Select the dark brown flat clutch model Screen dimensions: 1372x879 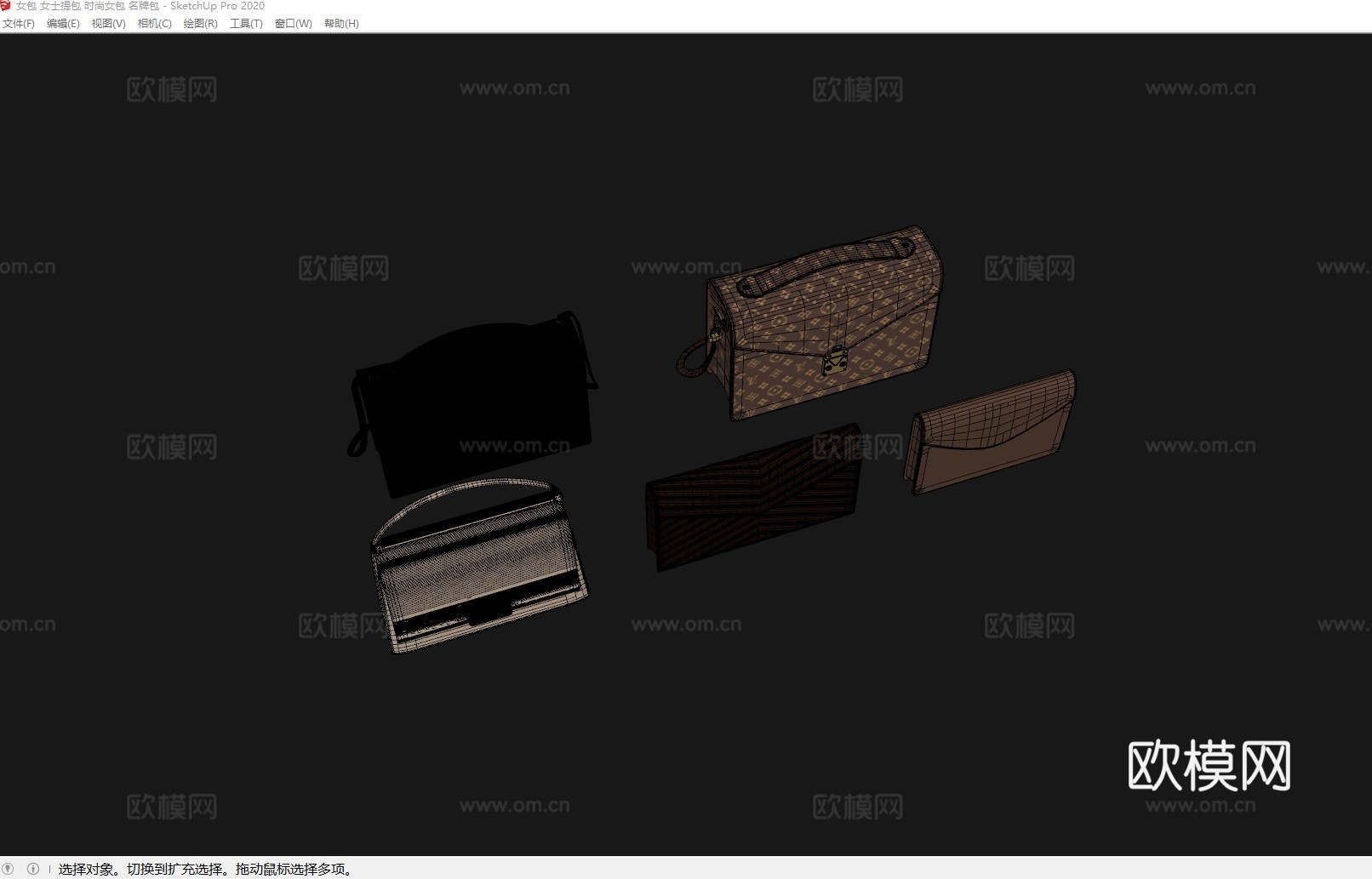tap(753, 498)
